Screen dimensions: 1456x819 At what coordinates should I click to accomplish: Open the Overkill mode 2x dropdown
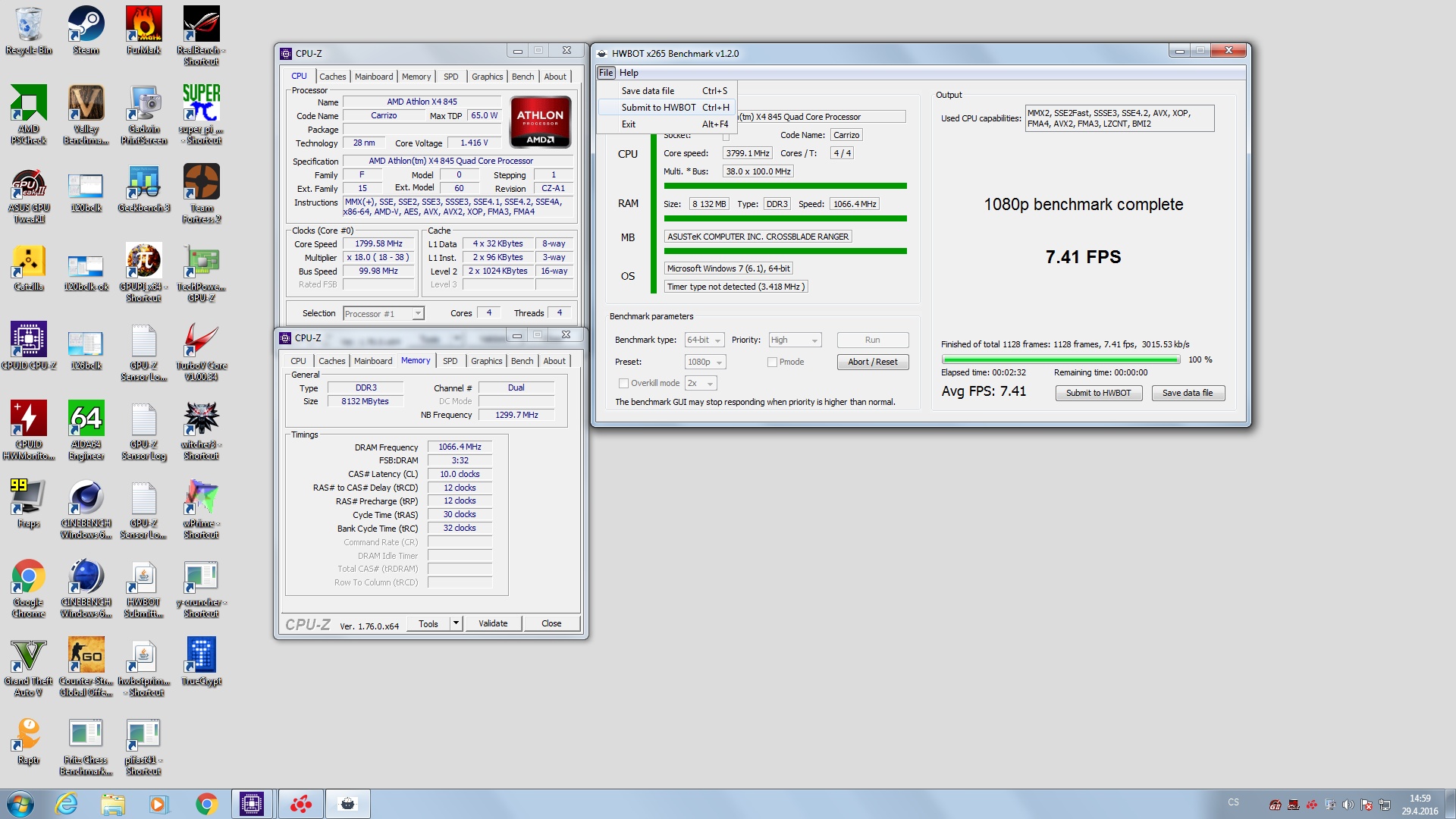click(x=701, y=383)
